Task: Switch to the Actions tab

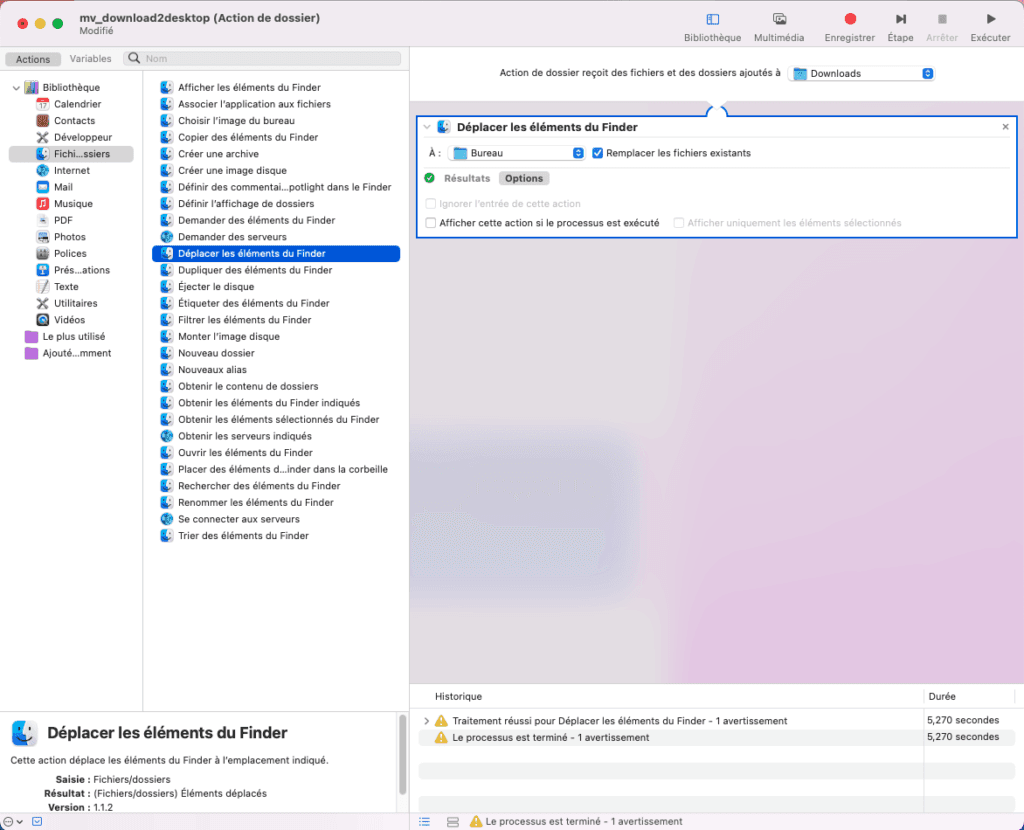Action: (33, 59)
